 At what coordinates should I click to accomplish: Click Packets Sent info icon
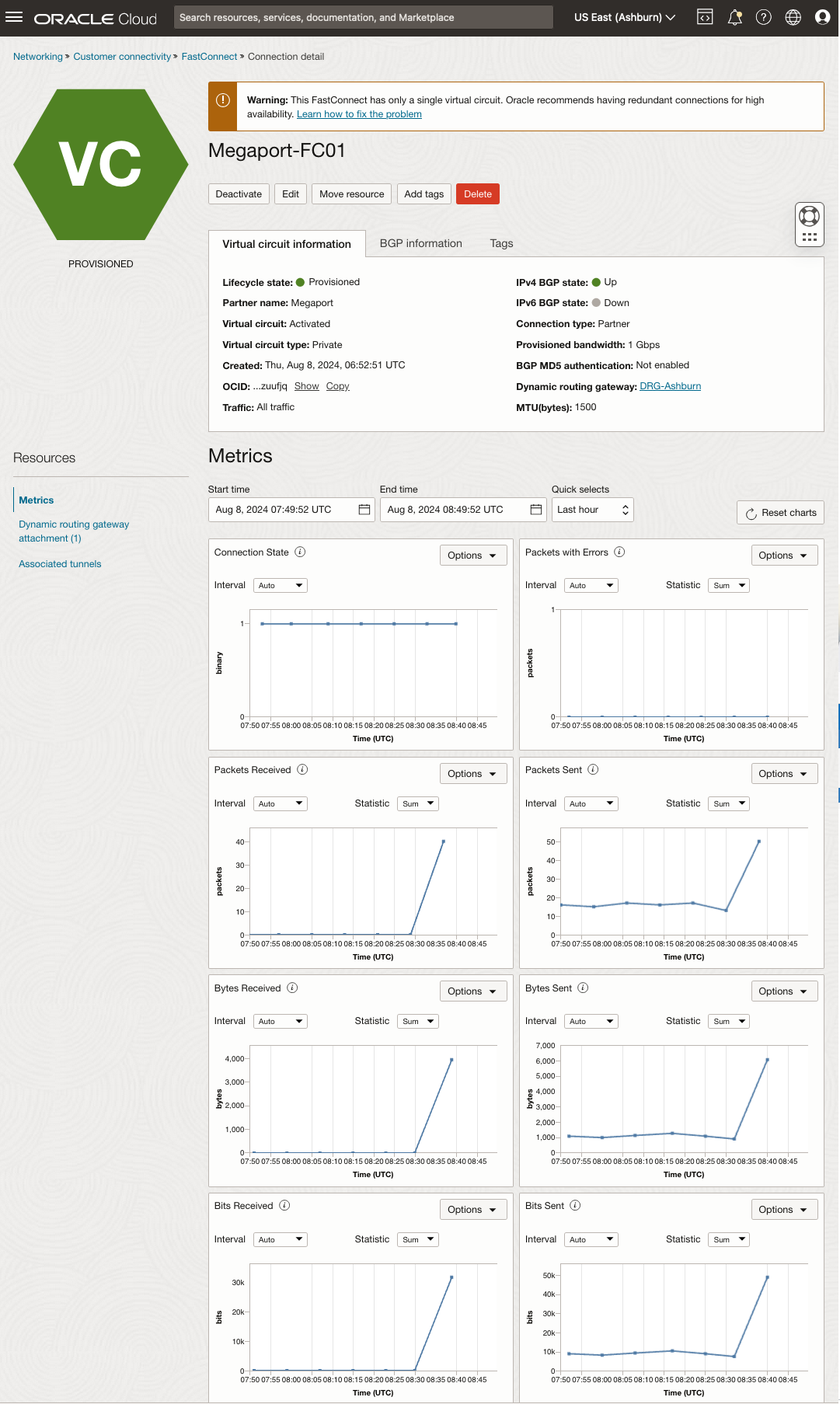(593, 770)
